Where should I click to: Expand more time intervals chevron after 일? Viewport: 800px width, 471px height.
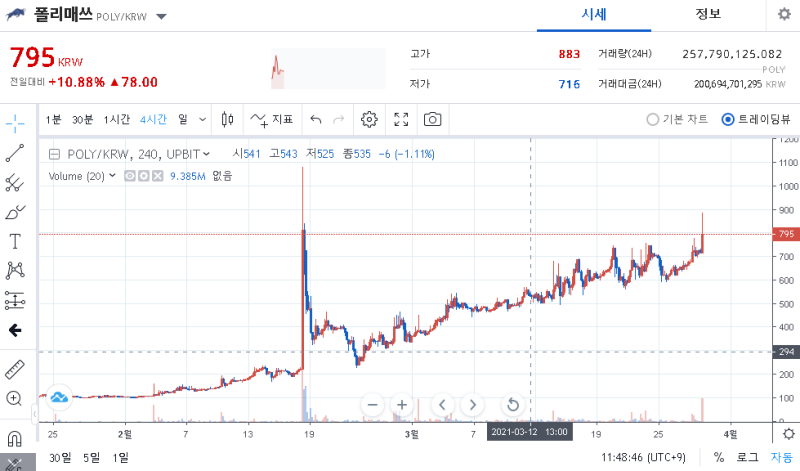(202, 120)
